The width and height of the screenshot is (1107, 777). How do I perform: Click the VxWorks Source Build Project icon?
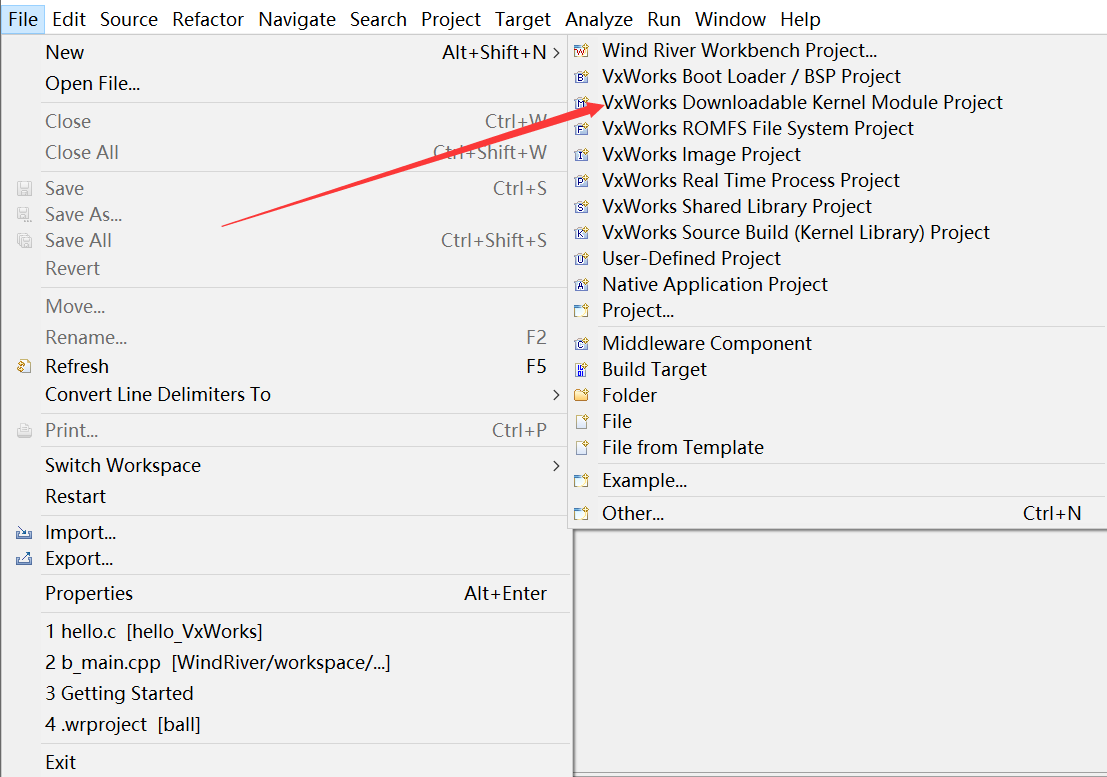(x=581, y=233)
